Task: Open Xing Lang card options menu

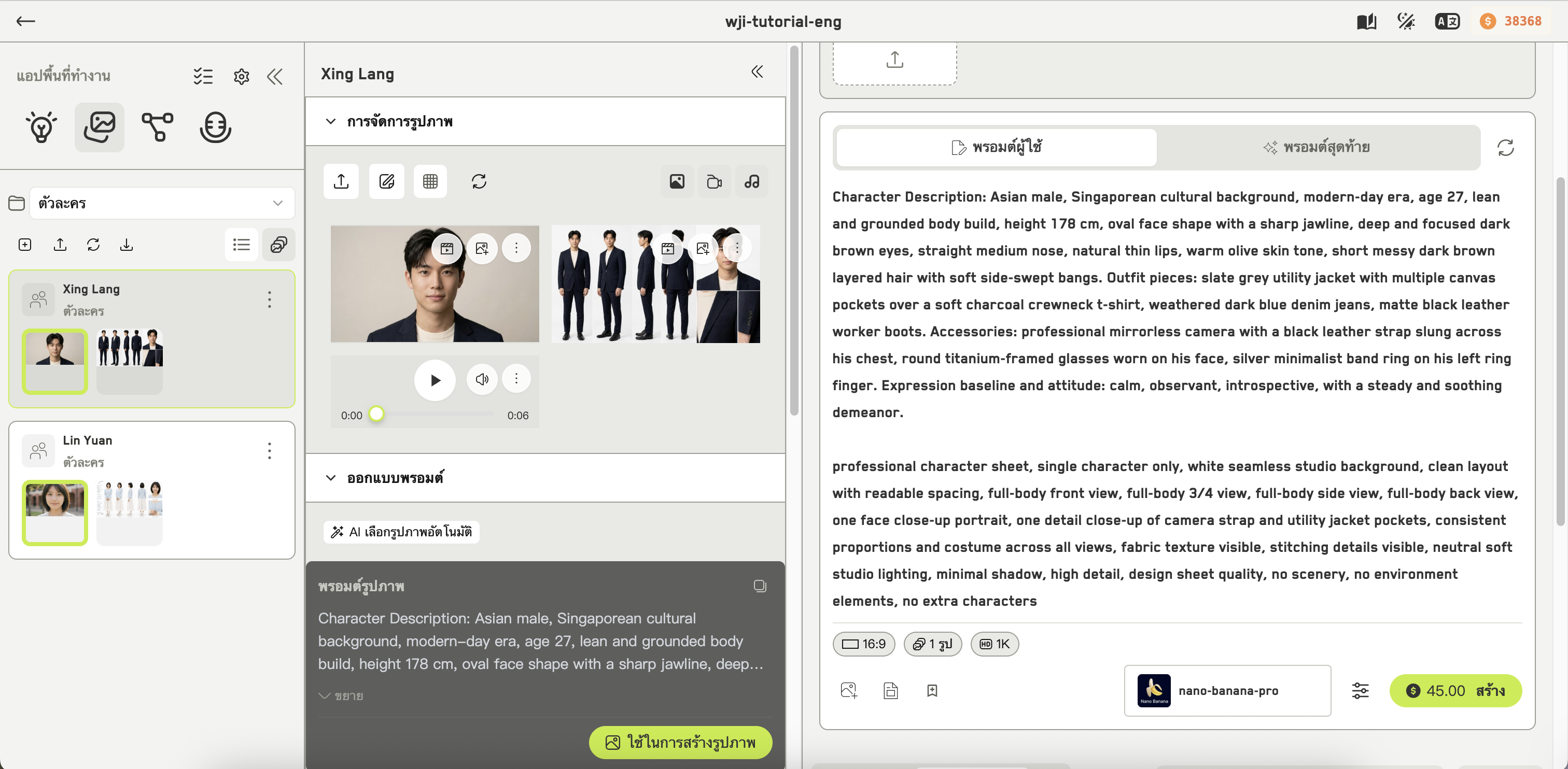Action: point(269,300)
